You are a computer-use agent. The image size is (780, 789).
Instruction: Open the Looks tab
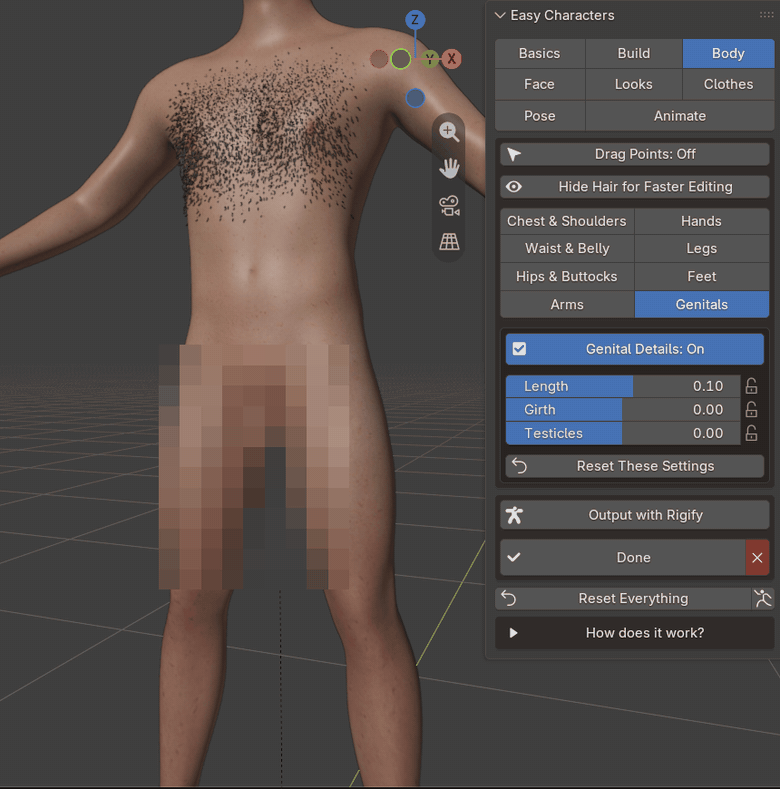(634, 84)
